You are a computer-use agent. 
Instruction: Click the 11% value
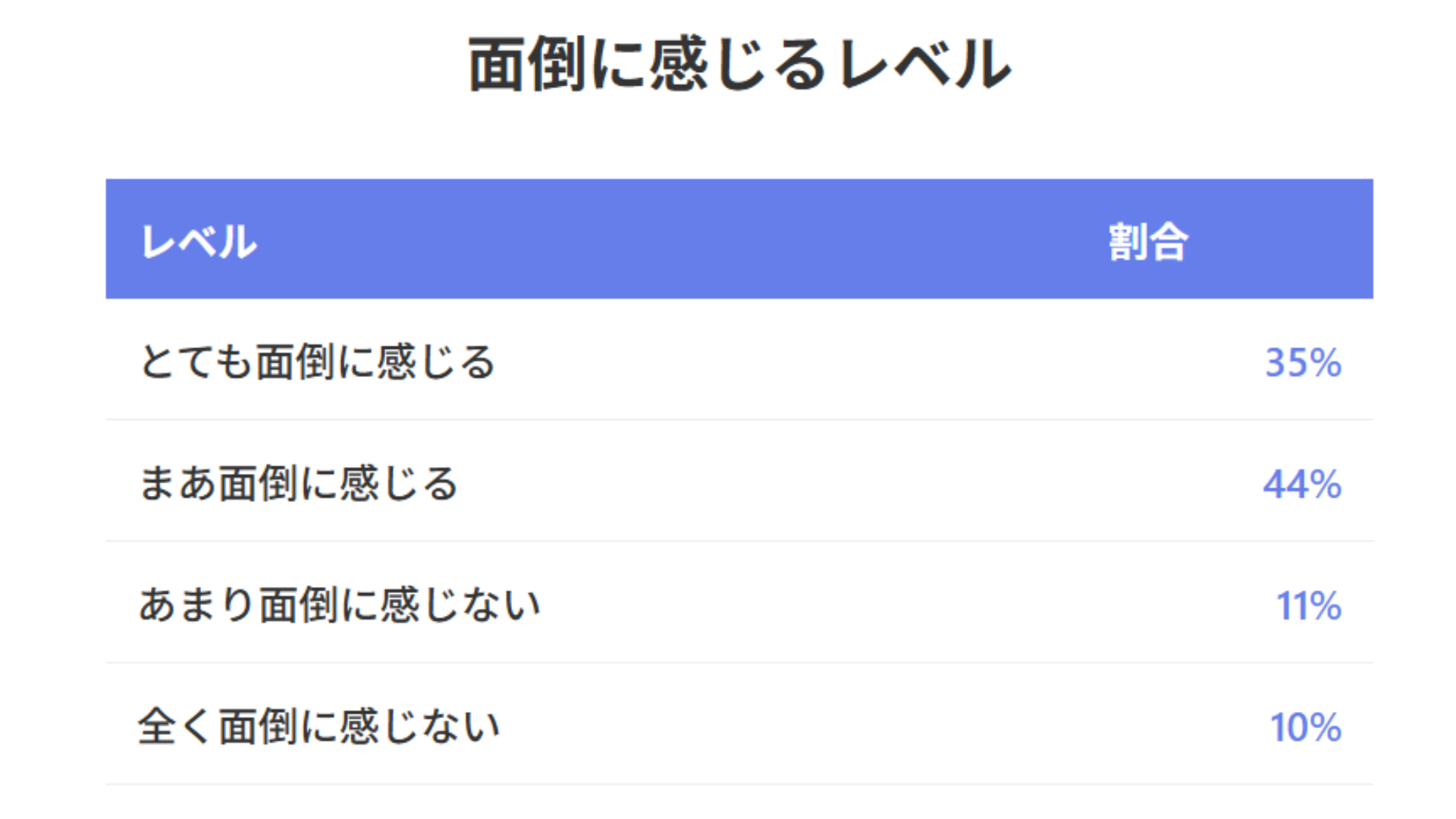(1308, 606)
